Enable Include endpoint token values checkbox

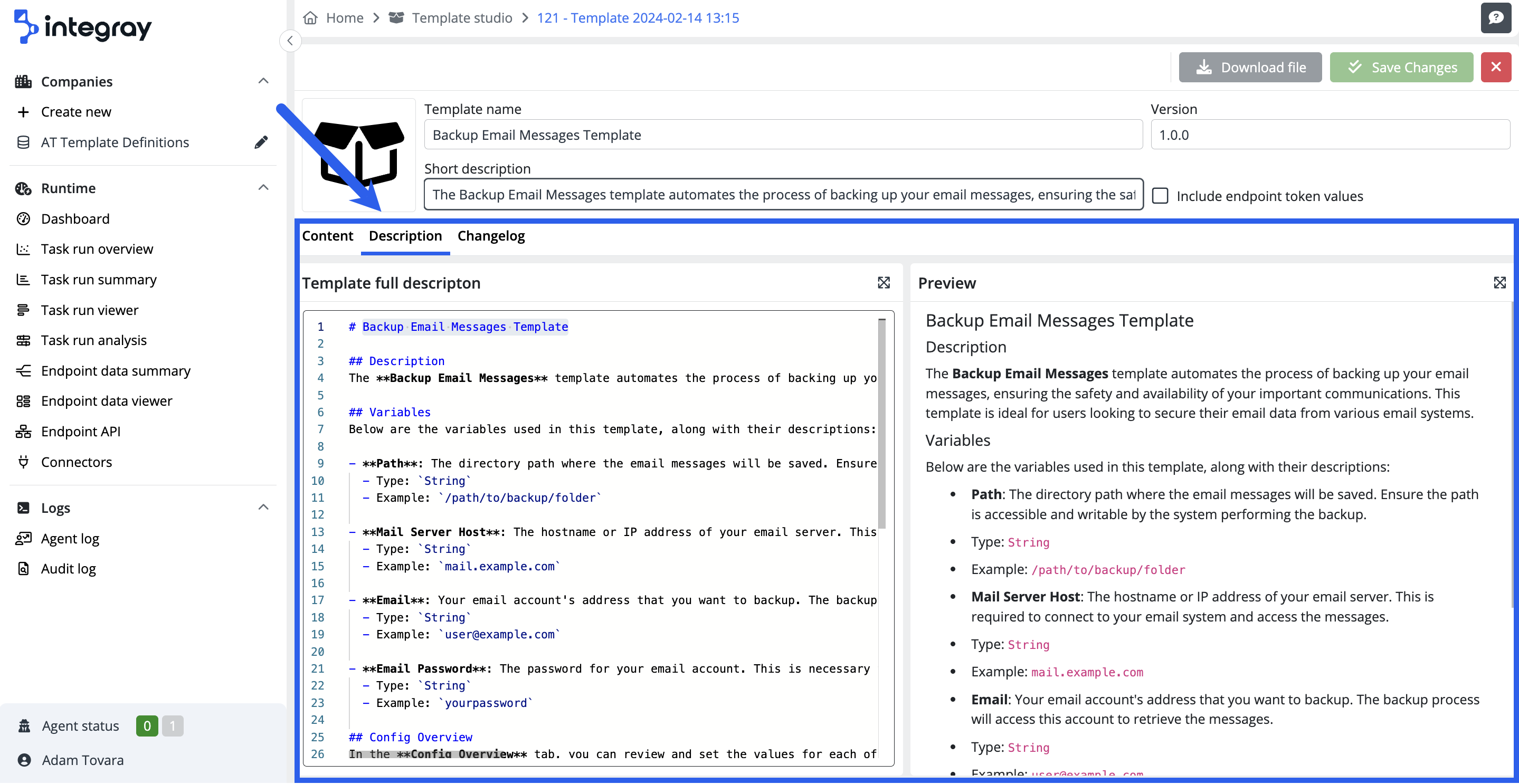coord(1160,196)
